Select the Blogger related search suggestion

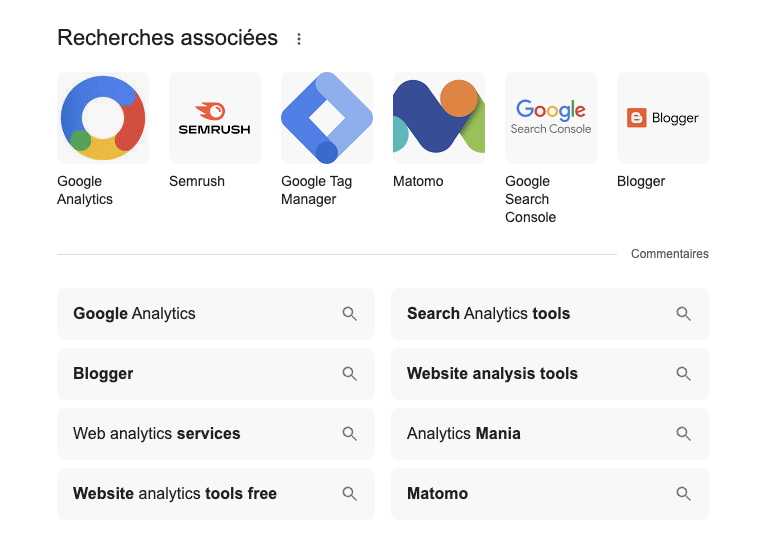point(103,374)
